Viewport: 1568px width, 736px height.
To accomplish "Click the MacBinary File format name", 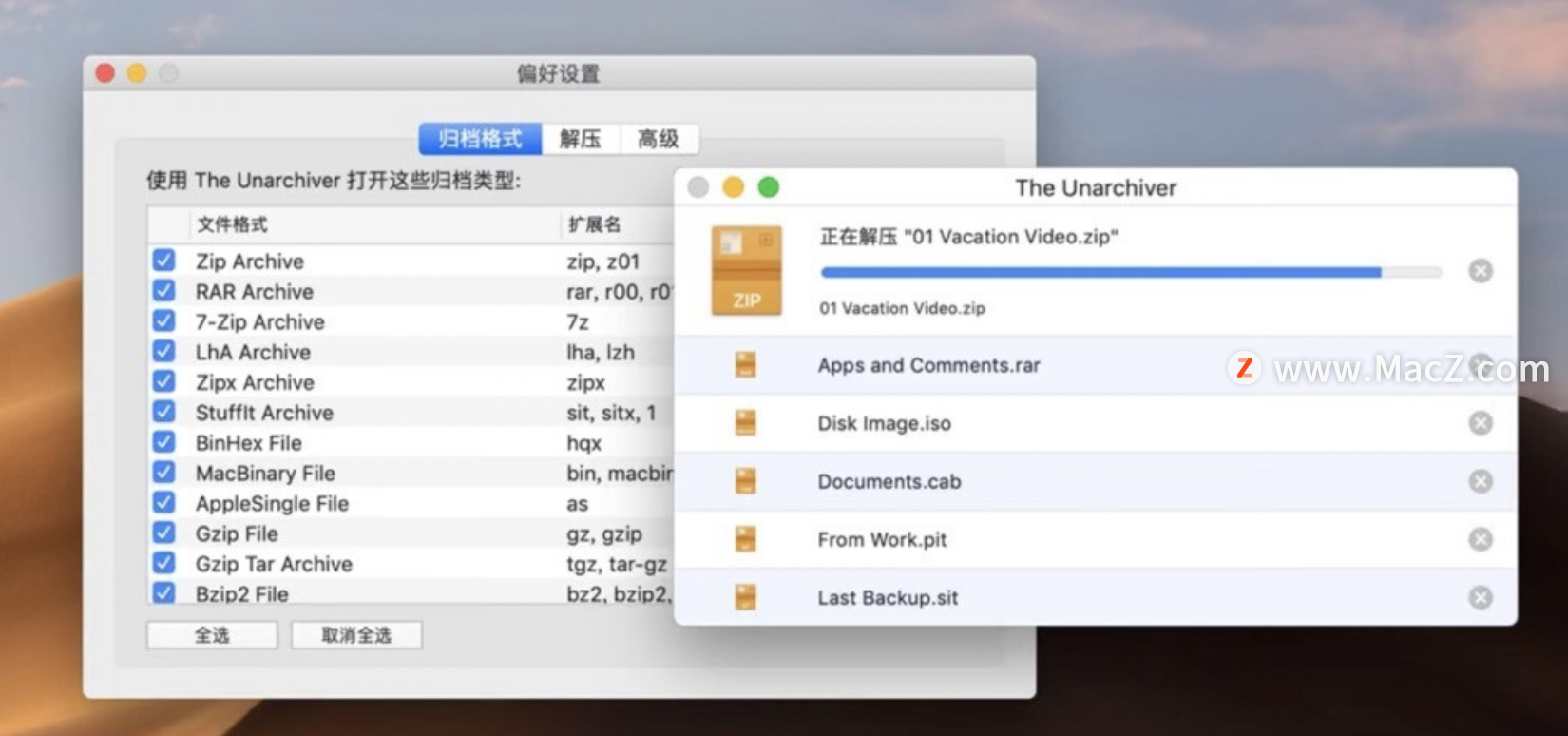I will [265, 474].
